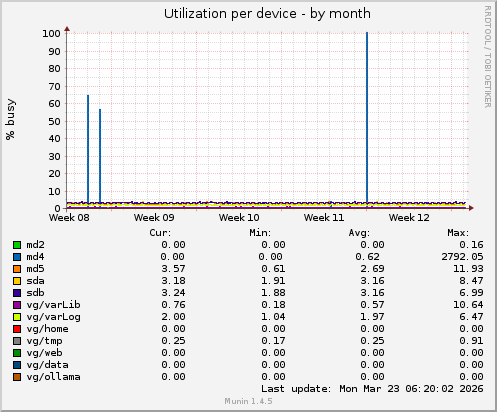
Task: Click the sdb current value 3.24
Action: [173, 293]
